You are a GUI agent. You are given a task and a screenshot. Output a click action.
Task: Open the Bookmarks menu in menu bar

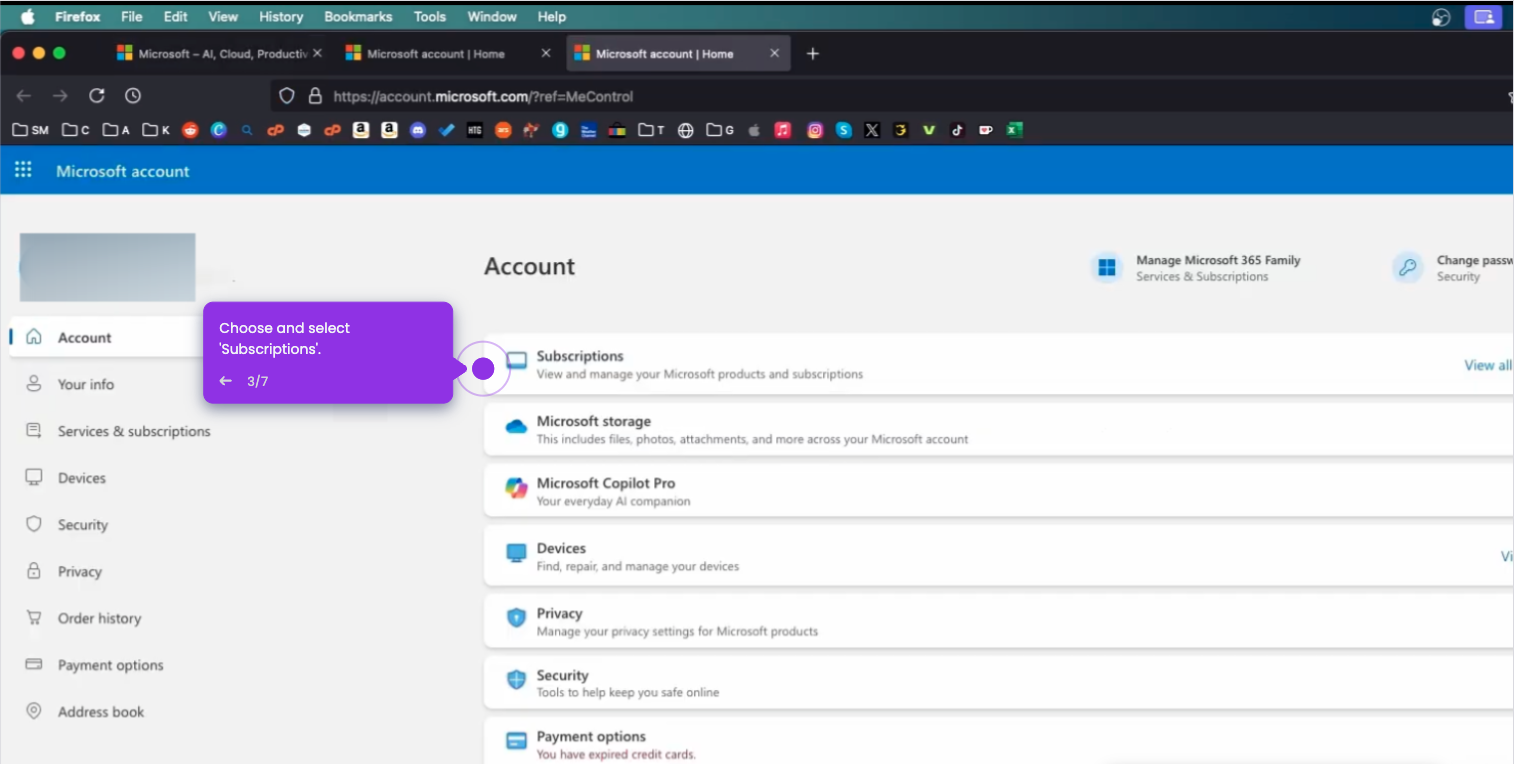click(358, 16)
